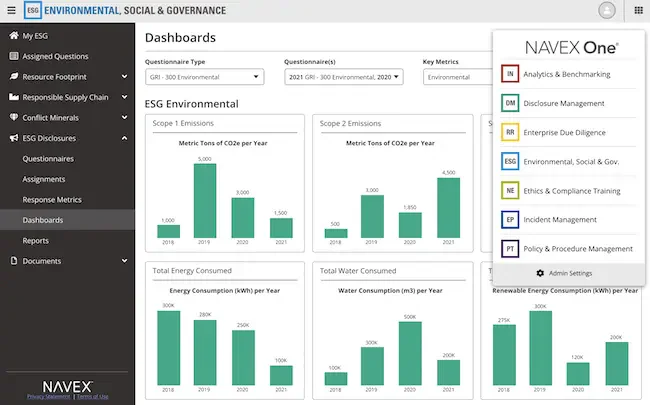
Task: Select Assignments submenu item
Action: (x=44, y=179)
